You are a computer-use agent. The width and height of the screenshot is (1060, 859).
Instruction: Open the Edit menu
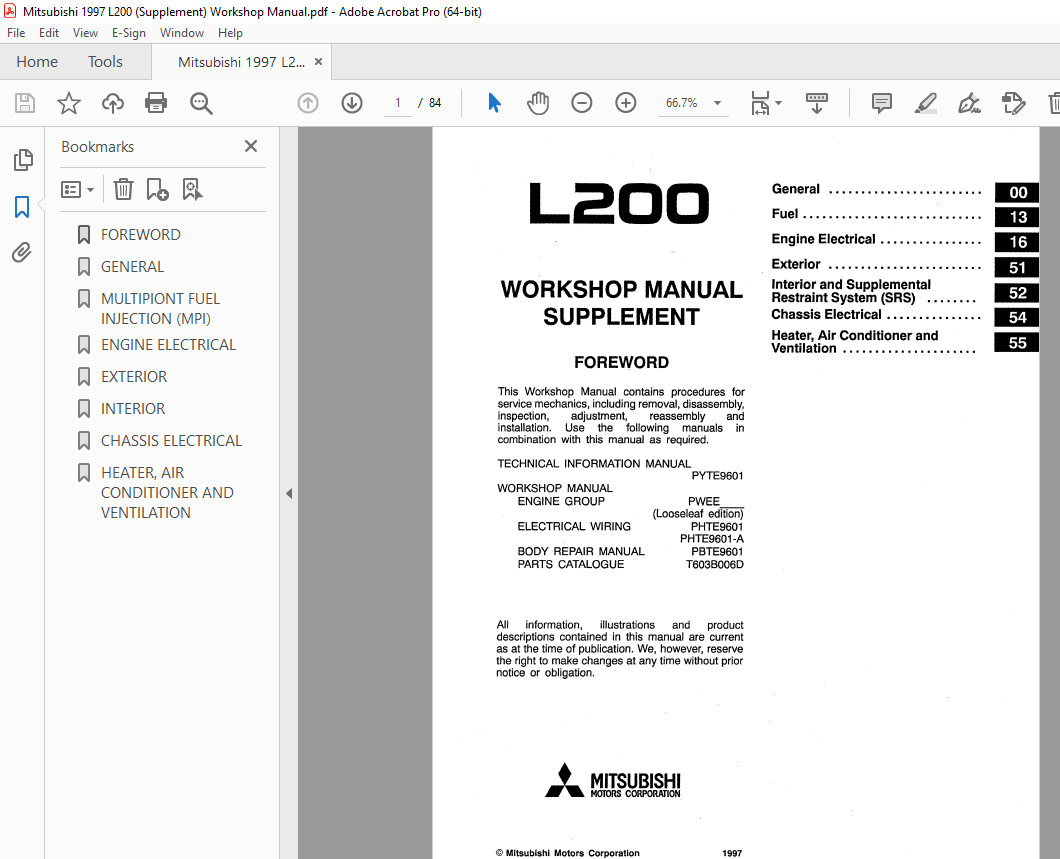[x=48, y=32]
